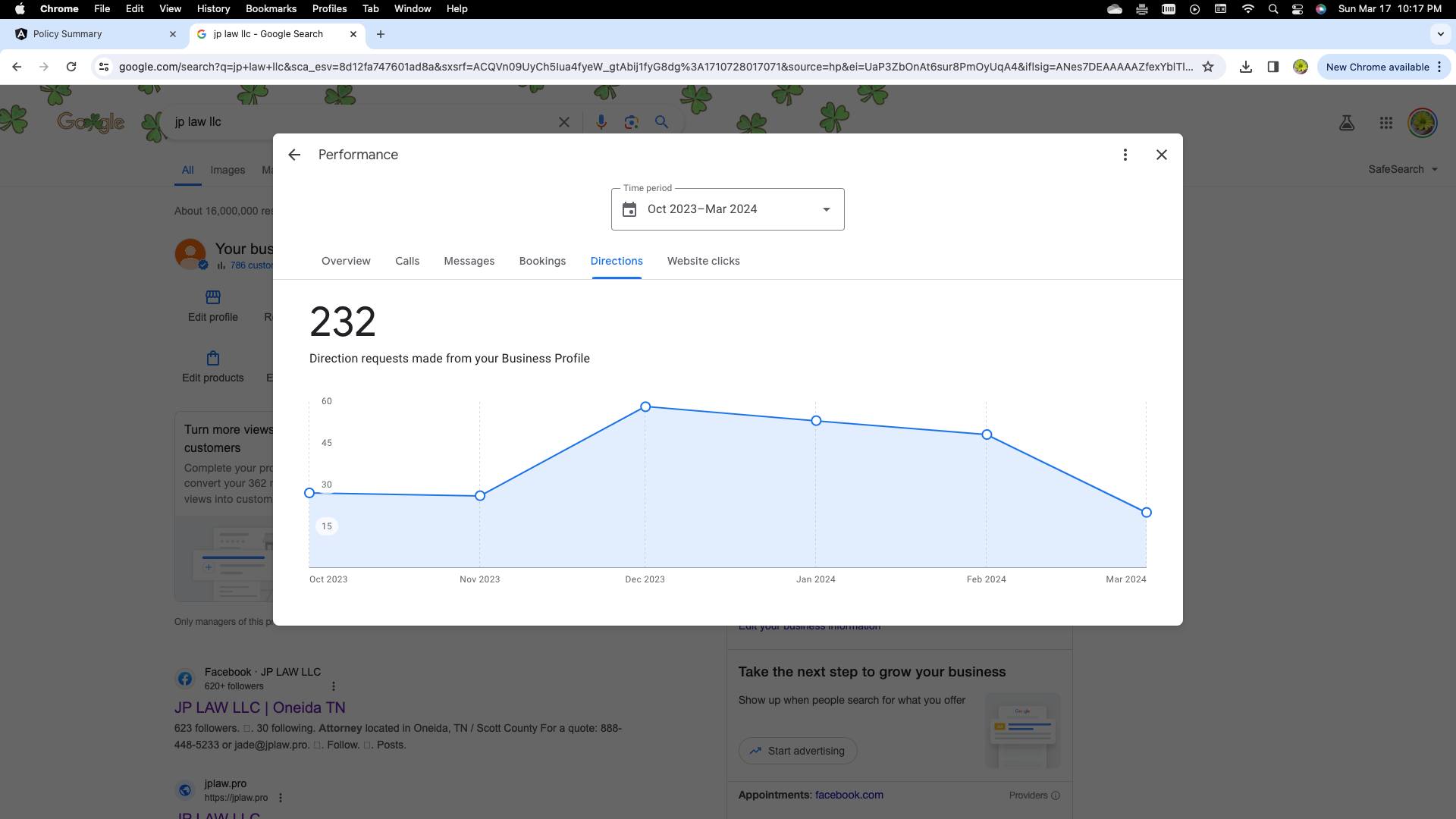Click the Start advertising button
The height and width of the screenshot is (819, 1456).
798,751
